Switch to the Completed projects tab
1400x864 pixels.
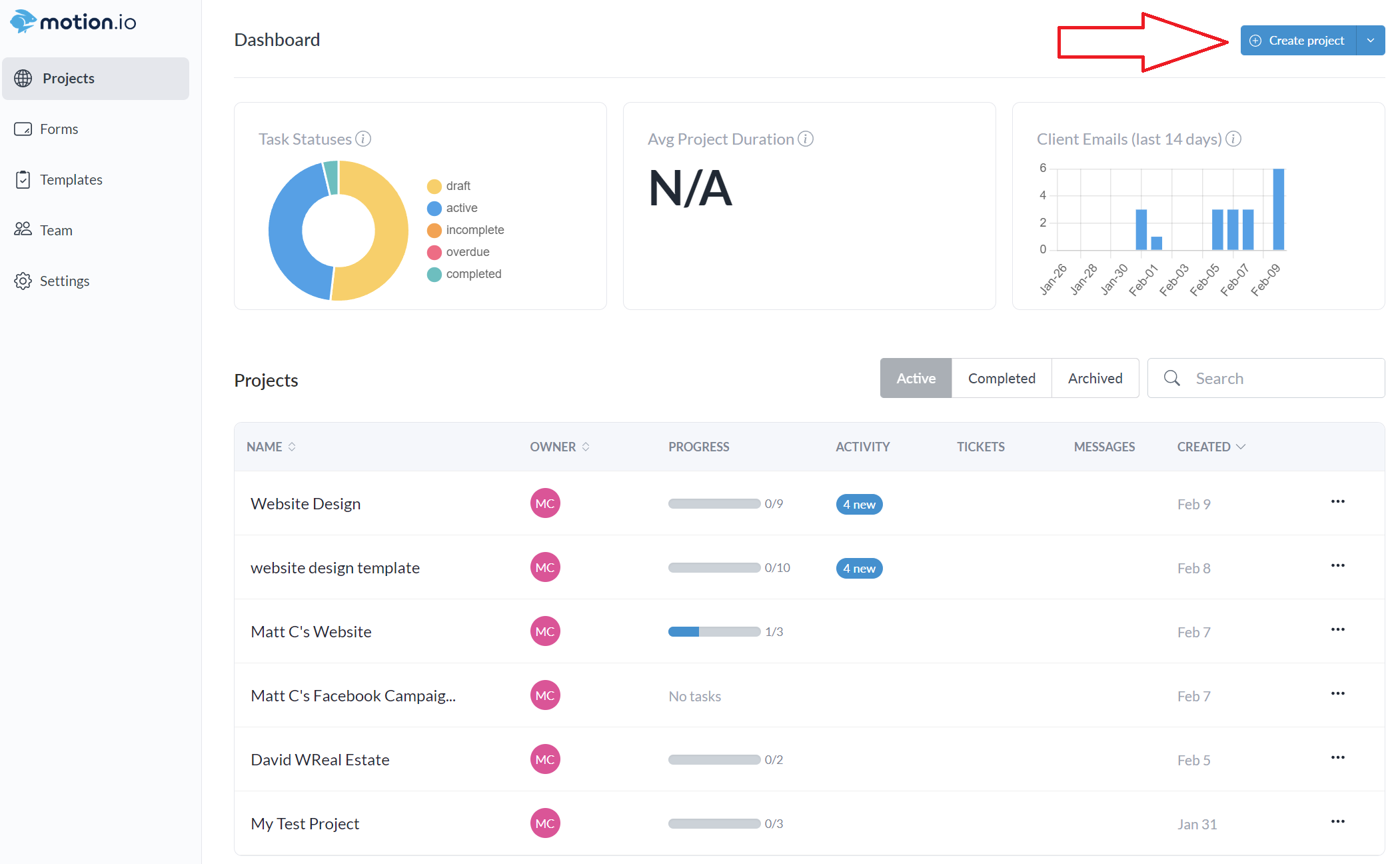coord(1001,379)
